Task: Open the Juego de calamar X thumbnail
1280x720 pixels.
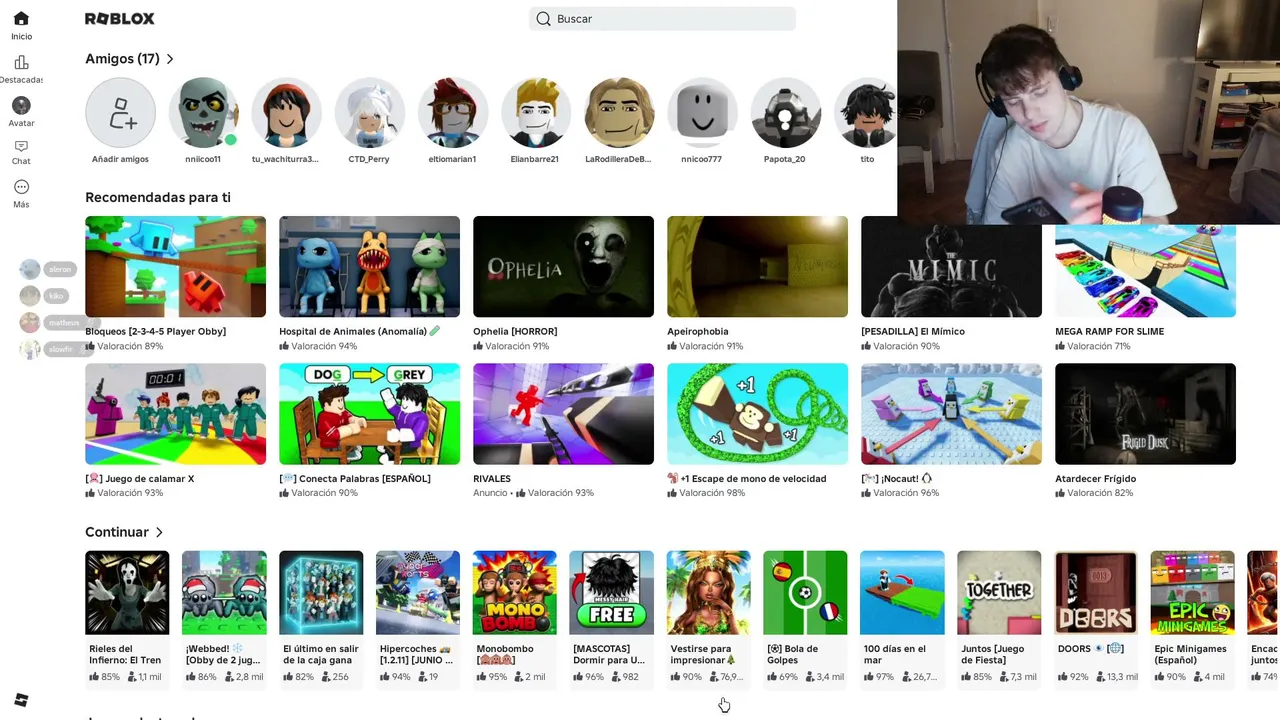Action: point(175,414)
